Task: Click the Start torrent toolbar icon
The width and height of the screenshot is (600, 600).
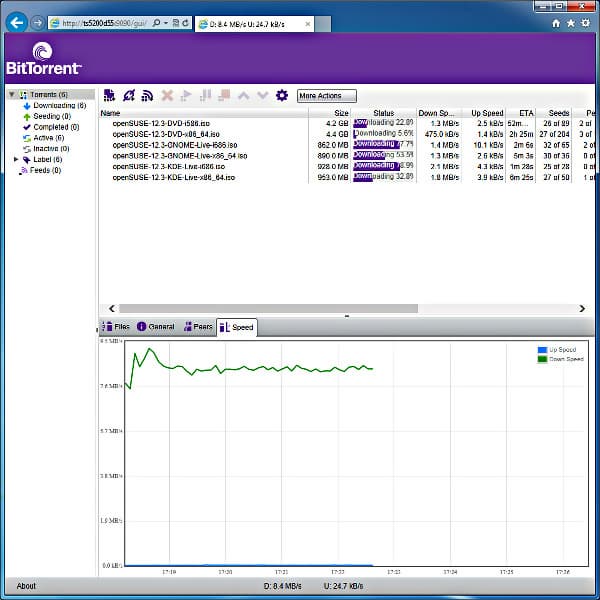Action: click(186, 95)
